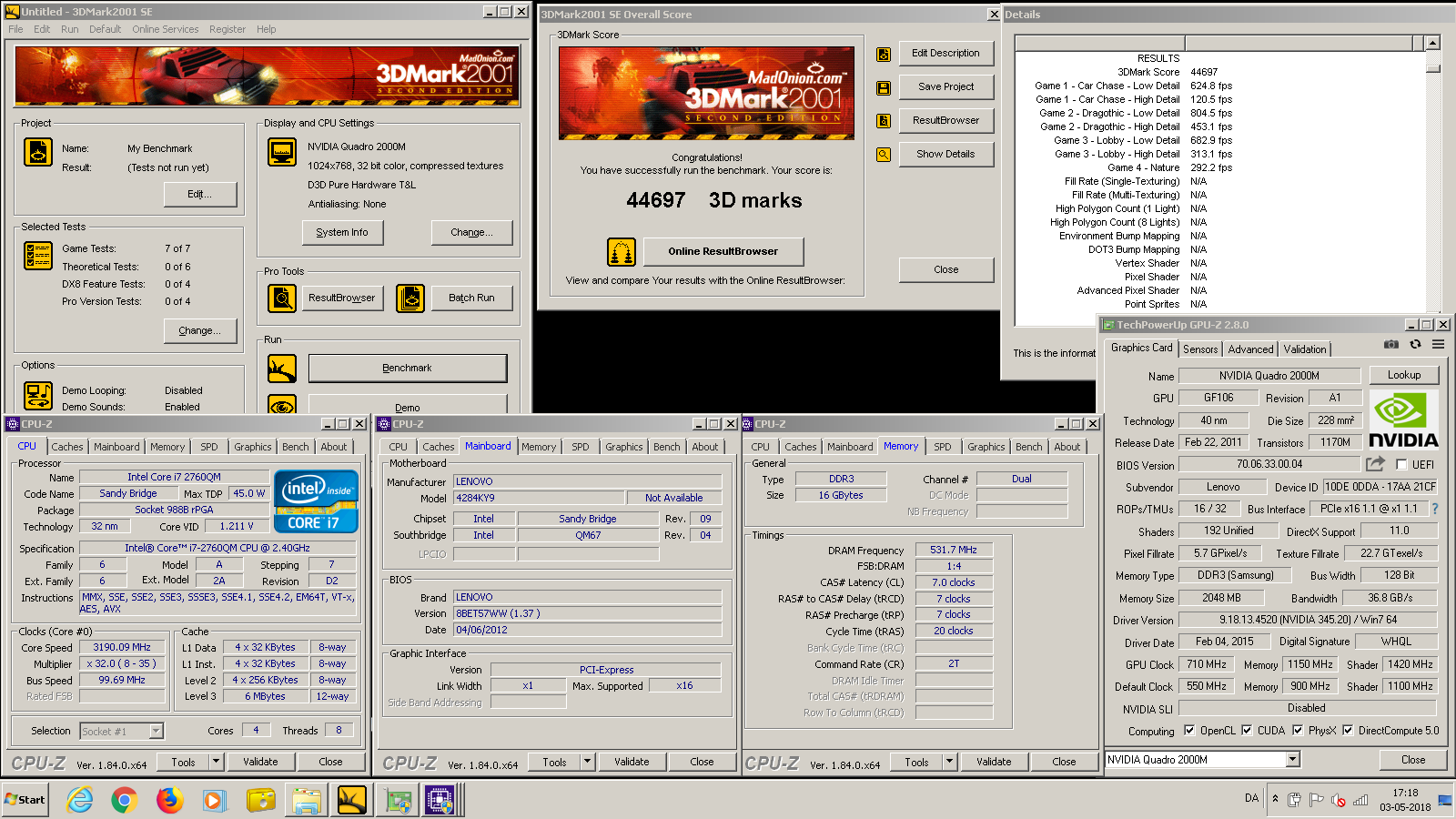Image resolution: width=1456 pixels, height=819 pixels.
Task: Click the monitor icon in Display and CPU Settings
Action: pos(282,152)
